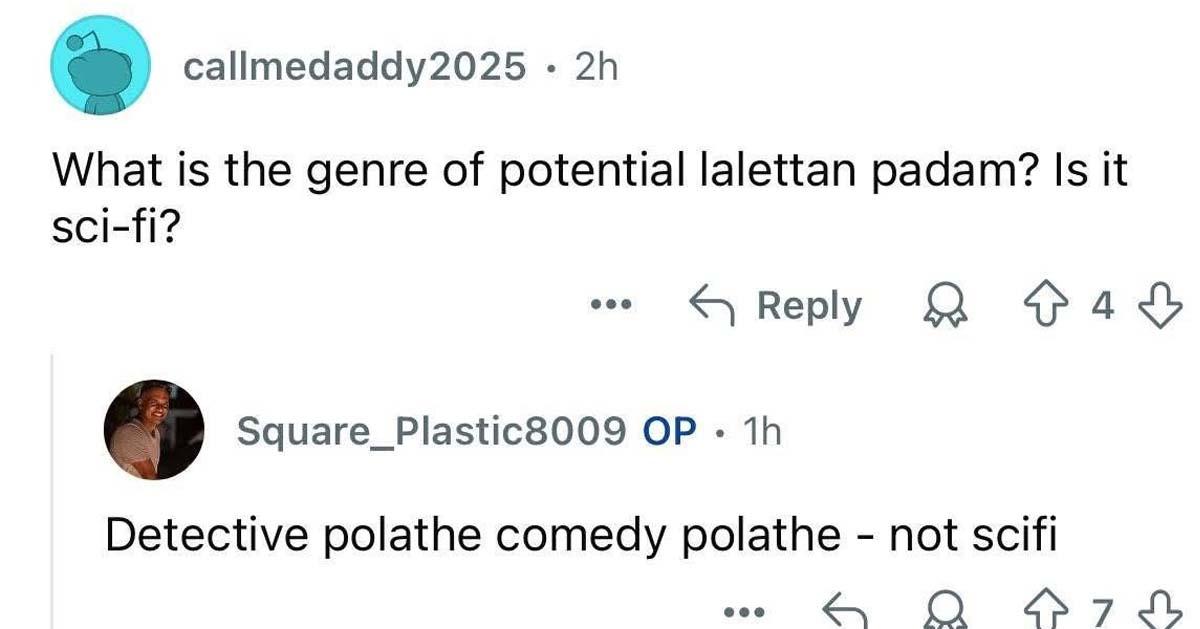Viewport: 1200px width, 629px height.
Task: Open Square_Plastic8009's profile picture
Action: click(x=153, y=429)
